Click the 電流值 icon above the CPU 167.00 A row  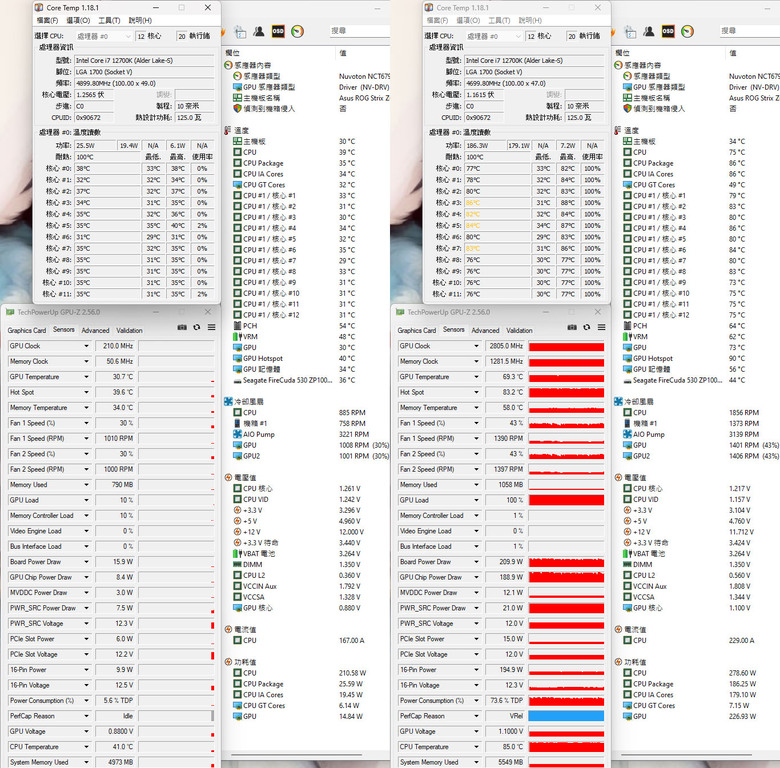228,629
